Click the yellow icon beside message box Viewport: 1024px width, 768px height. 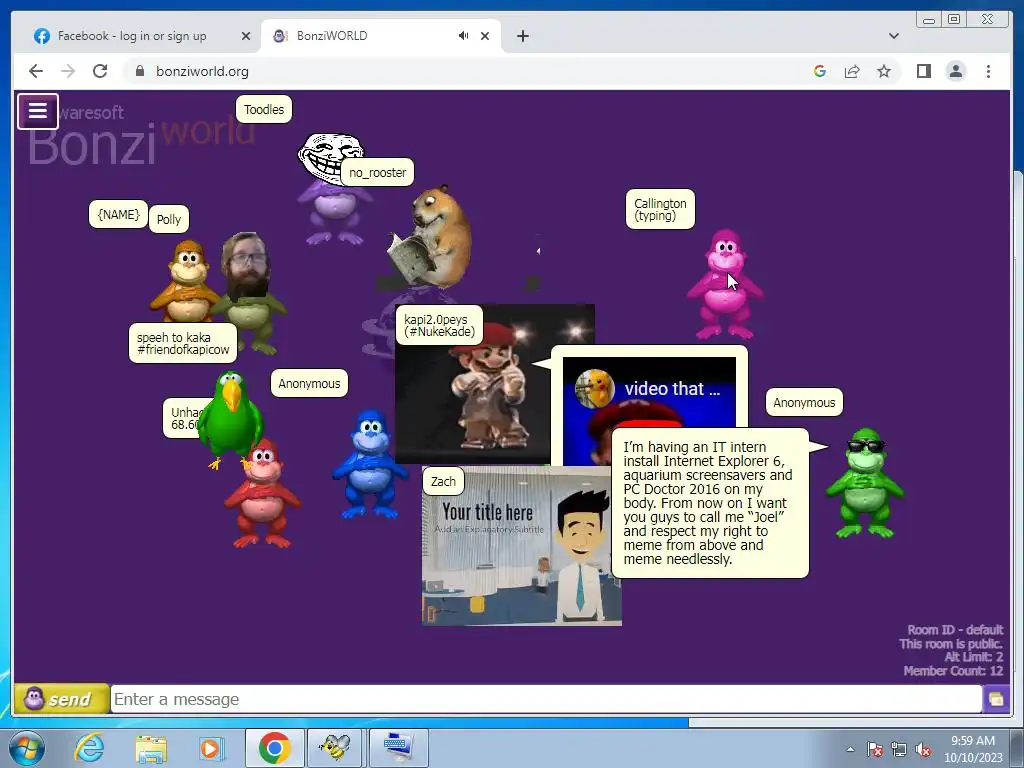[996, 699]
